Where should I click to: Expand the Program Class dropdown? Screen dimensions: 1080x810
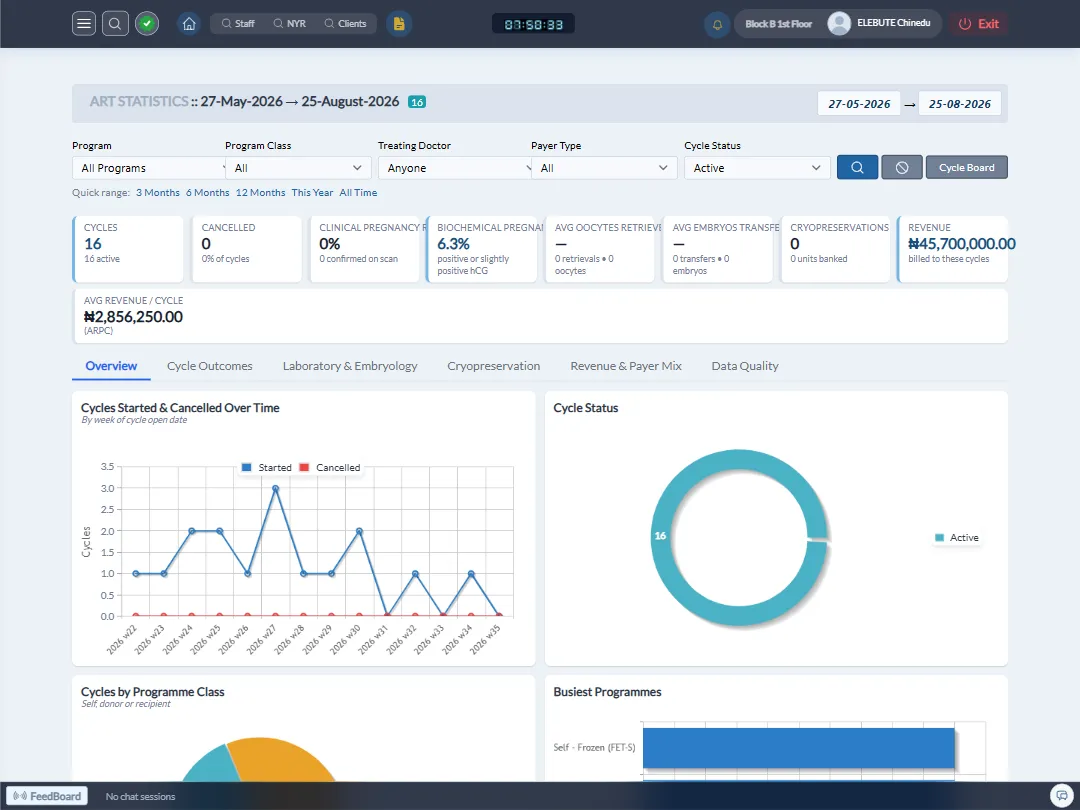pos(298,168)
